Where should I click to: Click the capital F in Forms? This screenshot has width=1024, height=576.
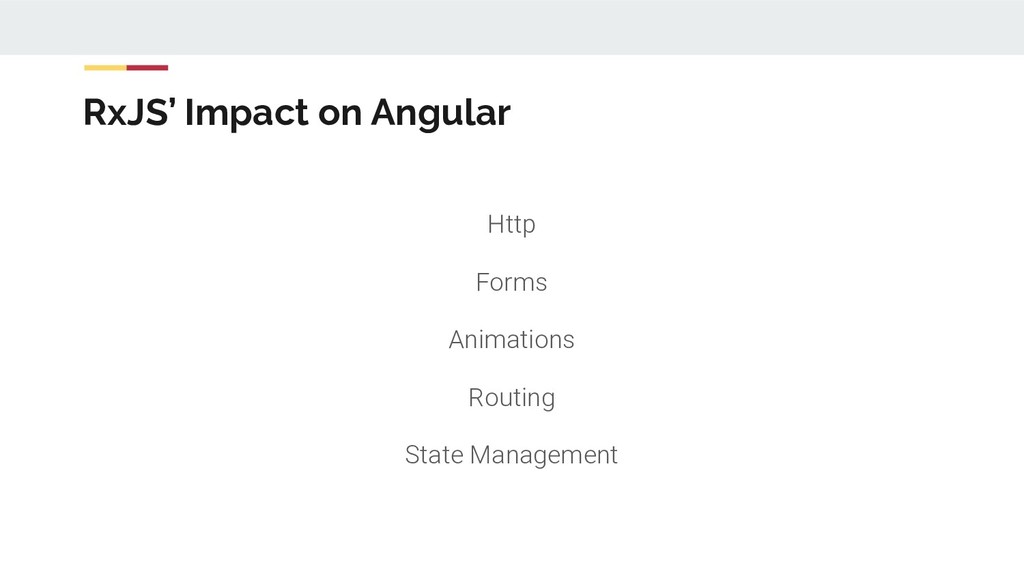click(x=483, y=283)
